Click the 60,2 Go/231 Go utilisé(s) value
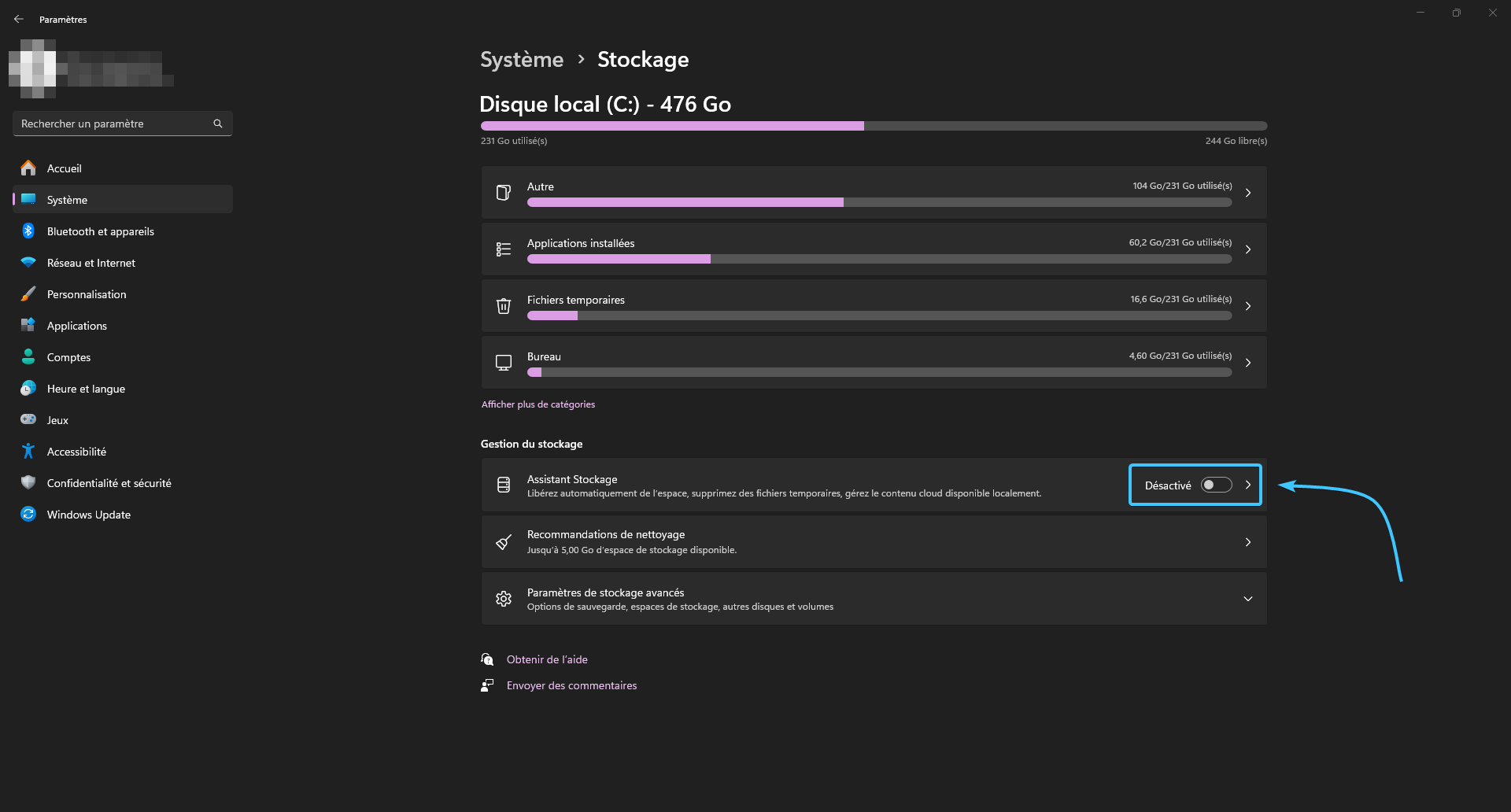 click(1180, 242)
